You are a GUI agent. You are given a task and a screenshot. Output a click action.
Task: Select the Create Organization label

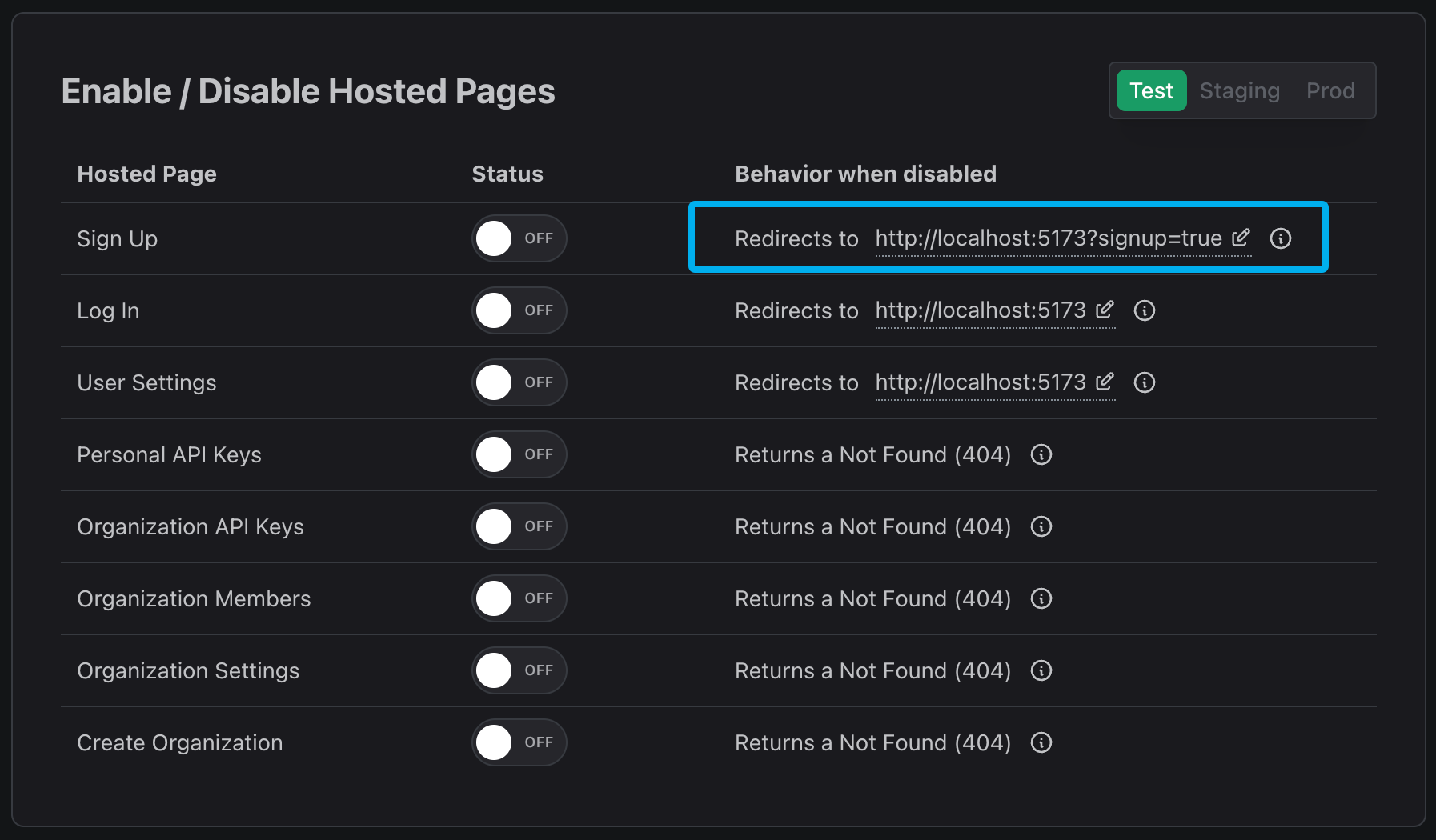pyautogui.click(x=179, y=742)
